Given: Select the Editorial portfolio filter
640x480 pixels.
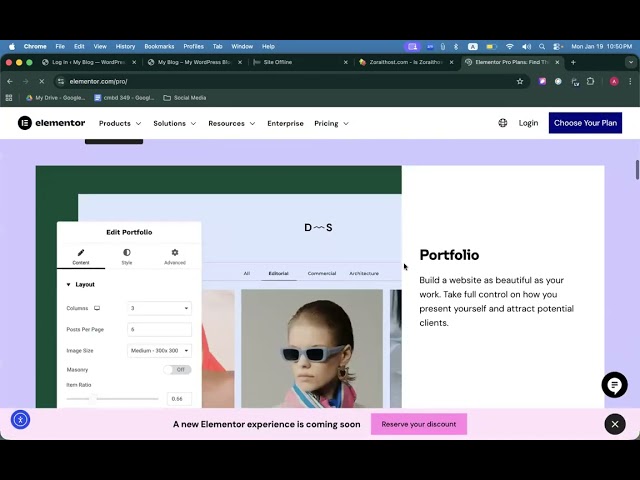Looking at the screenshot, I should [x=278, y=273].
